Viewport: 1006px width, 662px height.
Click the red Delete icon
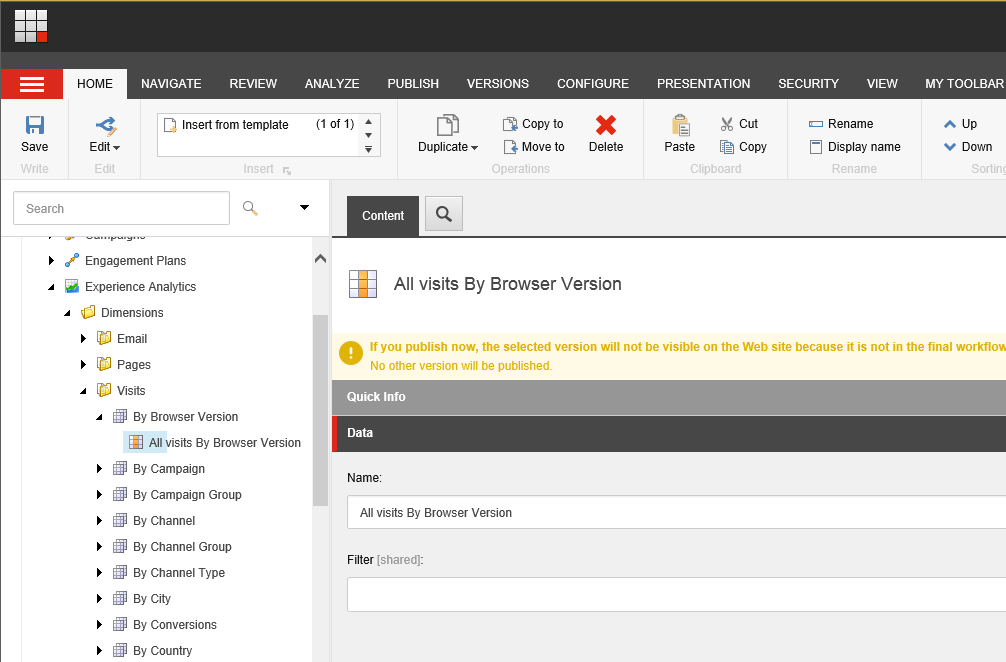[x=605, y=125]
